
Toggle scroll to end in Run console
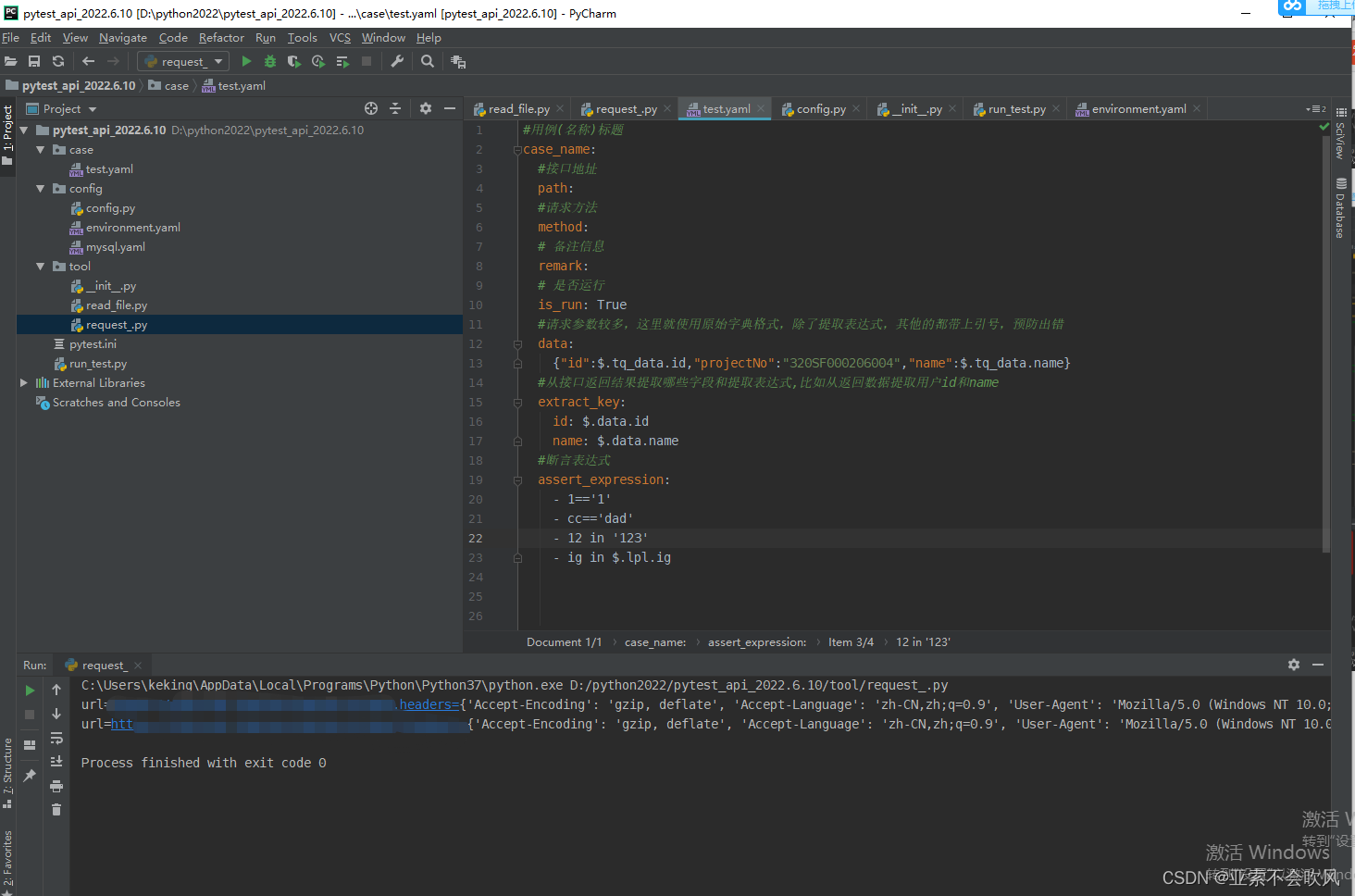[56, 761]
